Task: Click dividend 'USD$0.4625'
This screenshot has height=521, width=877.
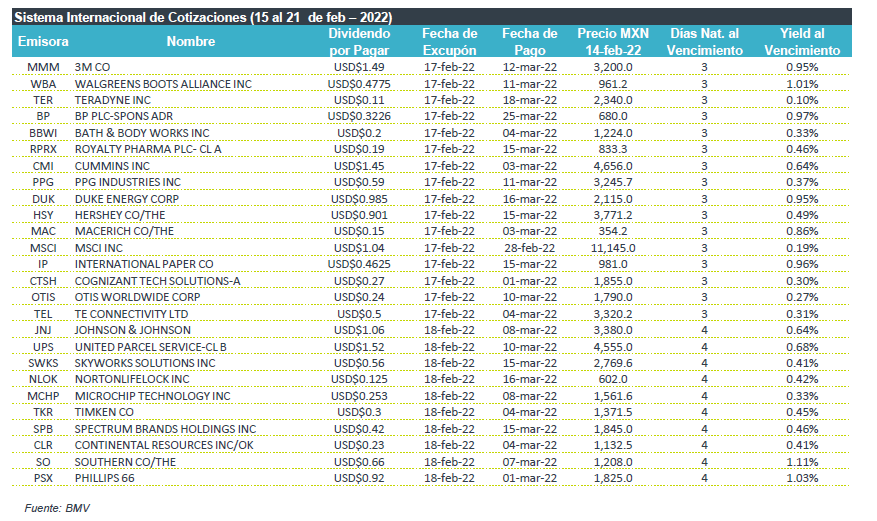Action: [359, 264]
